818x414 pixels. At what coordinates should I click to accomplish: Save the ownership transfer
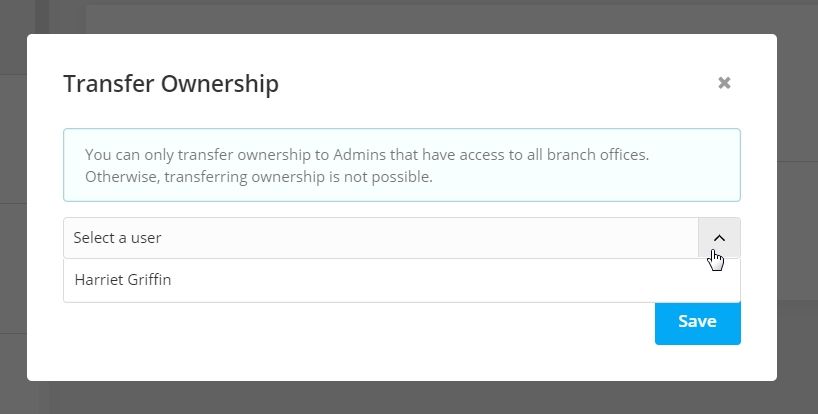697,322
